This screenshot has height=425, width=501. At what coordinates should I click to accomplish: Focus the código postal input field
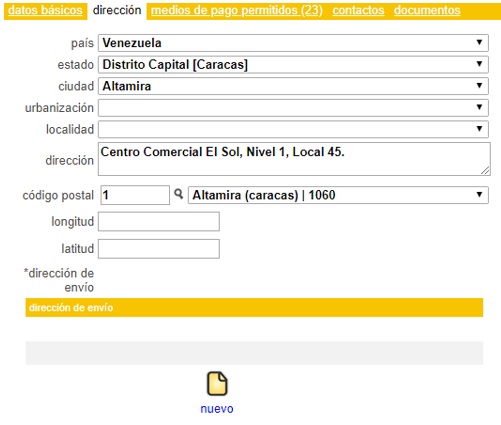click(x=135, y=195)
